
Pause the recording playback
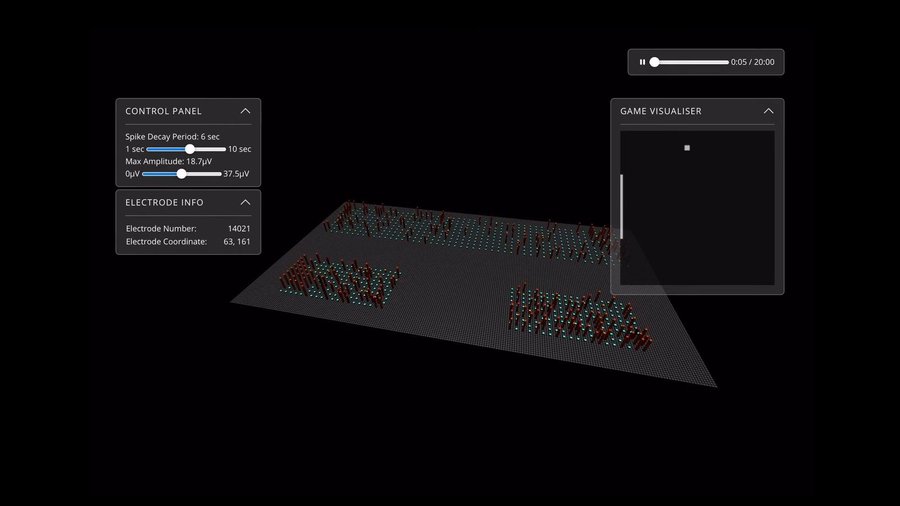642,62
